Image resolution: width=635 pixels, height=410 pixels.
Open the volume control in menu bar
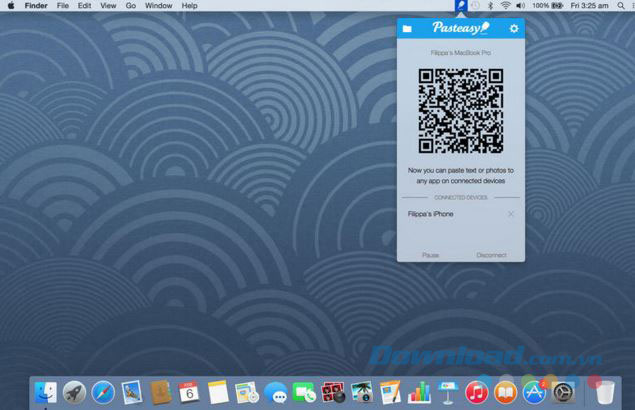(520, 6)
